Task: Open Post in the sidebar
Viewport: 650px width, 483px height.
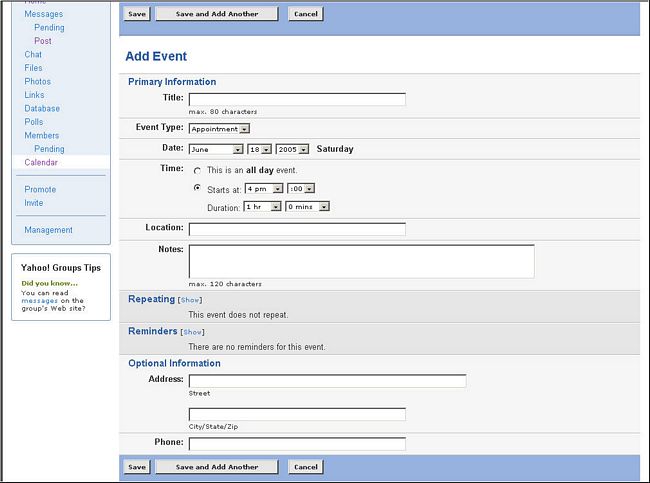Action: tap(43, 41)
